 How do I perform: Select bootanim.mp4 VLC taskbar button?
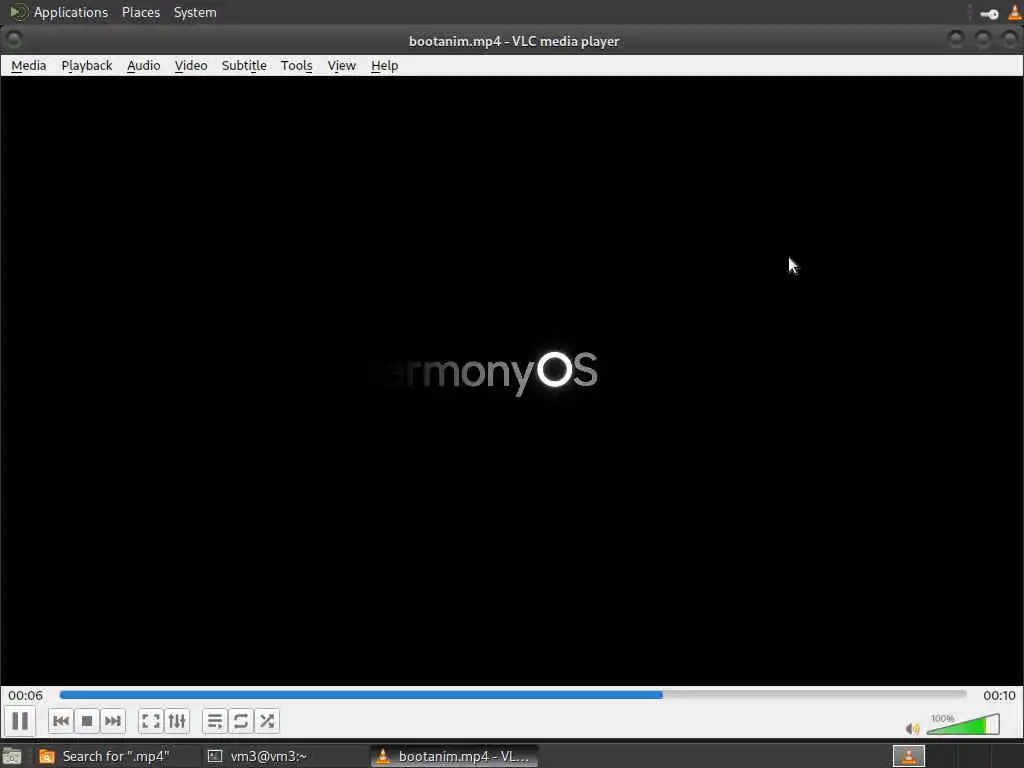(x=455, y=756)
